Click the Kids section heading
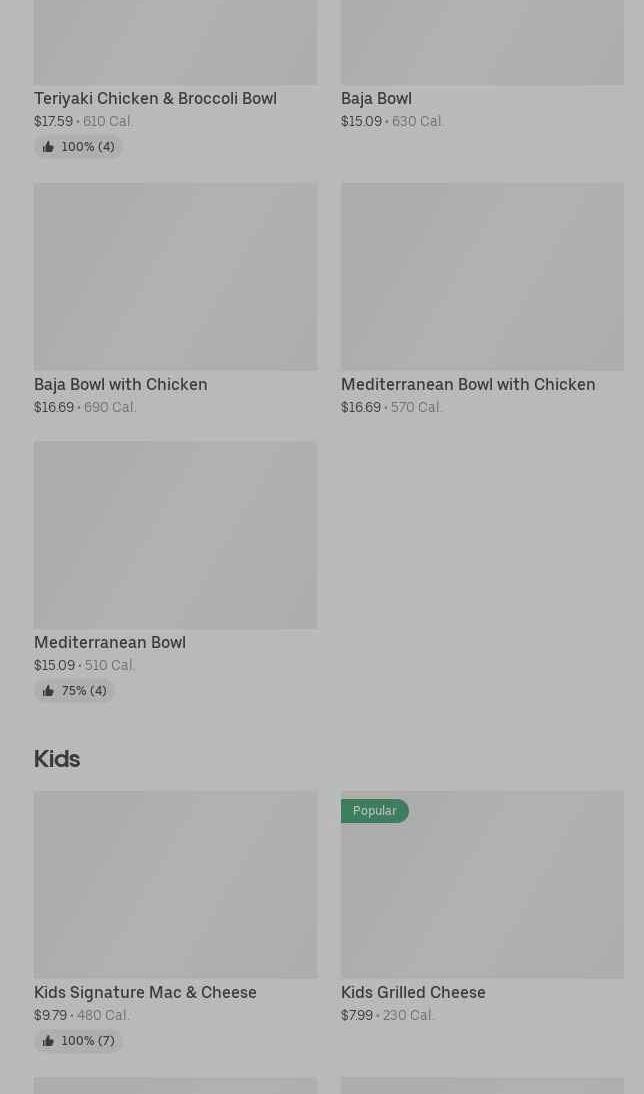 (x=57, y=759)
